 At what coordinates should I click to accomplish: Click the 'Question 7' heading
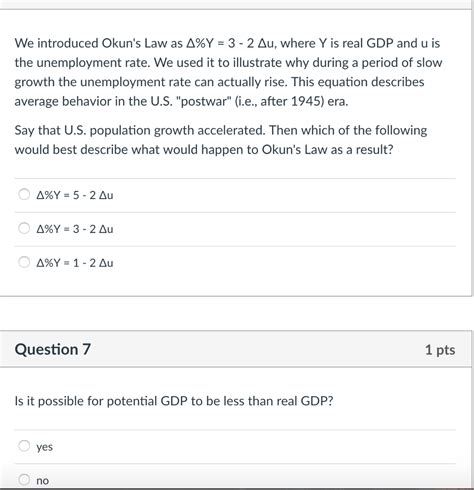53,349
